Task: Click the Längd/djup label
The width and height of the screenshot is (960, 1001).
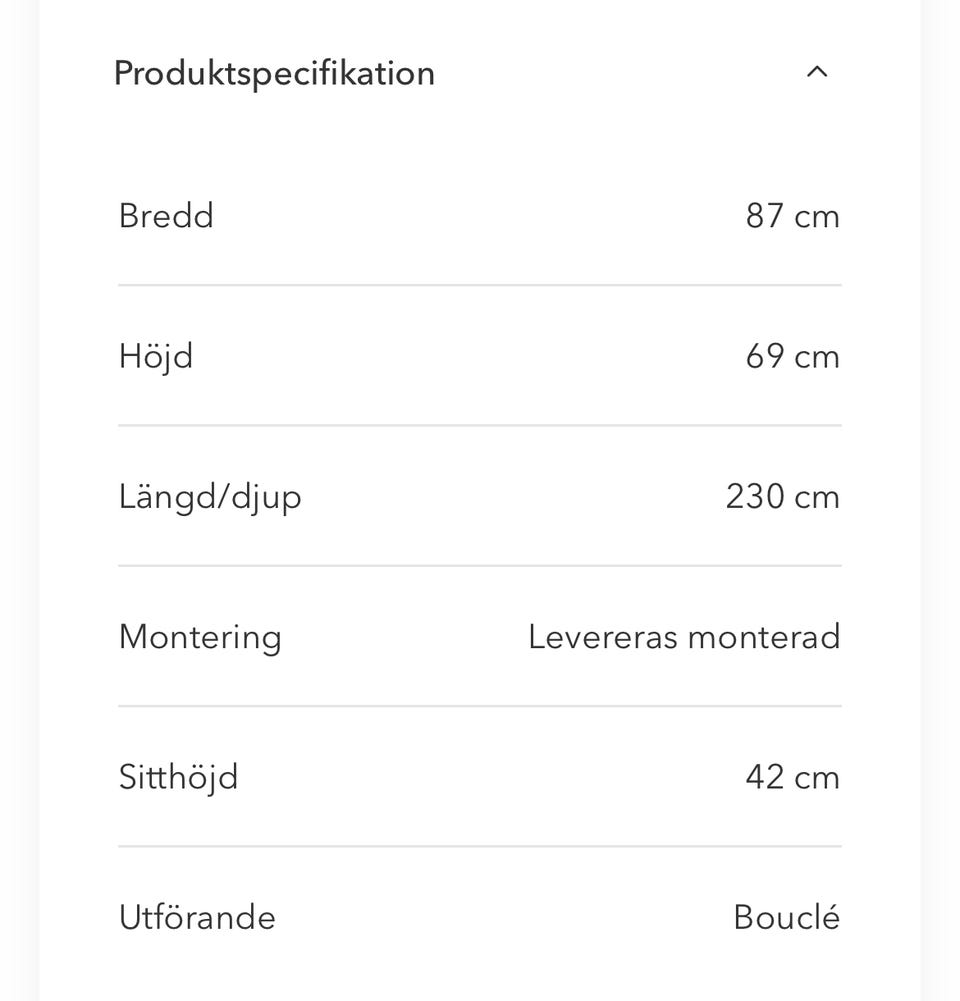Action: click(x=210, y=497)
